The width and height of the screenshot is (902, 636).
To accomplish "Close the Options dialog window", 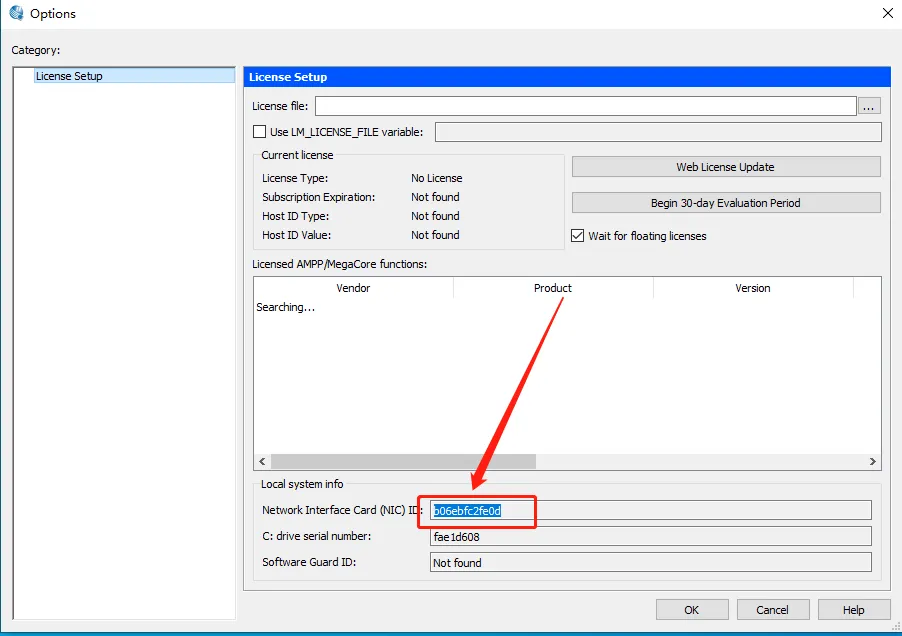I will tap(888, 13).
